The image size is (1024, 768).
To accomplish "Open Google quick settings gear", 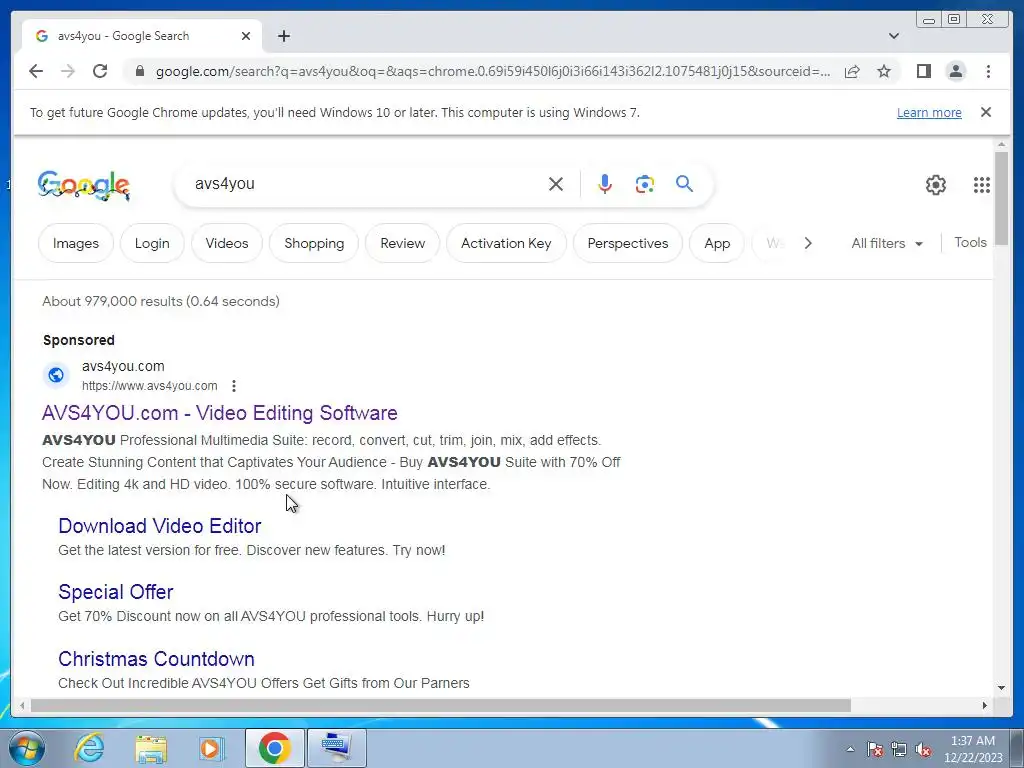I will coord(935,185).
